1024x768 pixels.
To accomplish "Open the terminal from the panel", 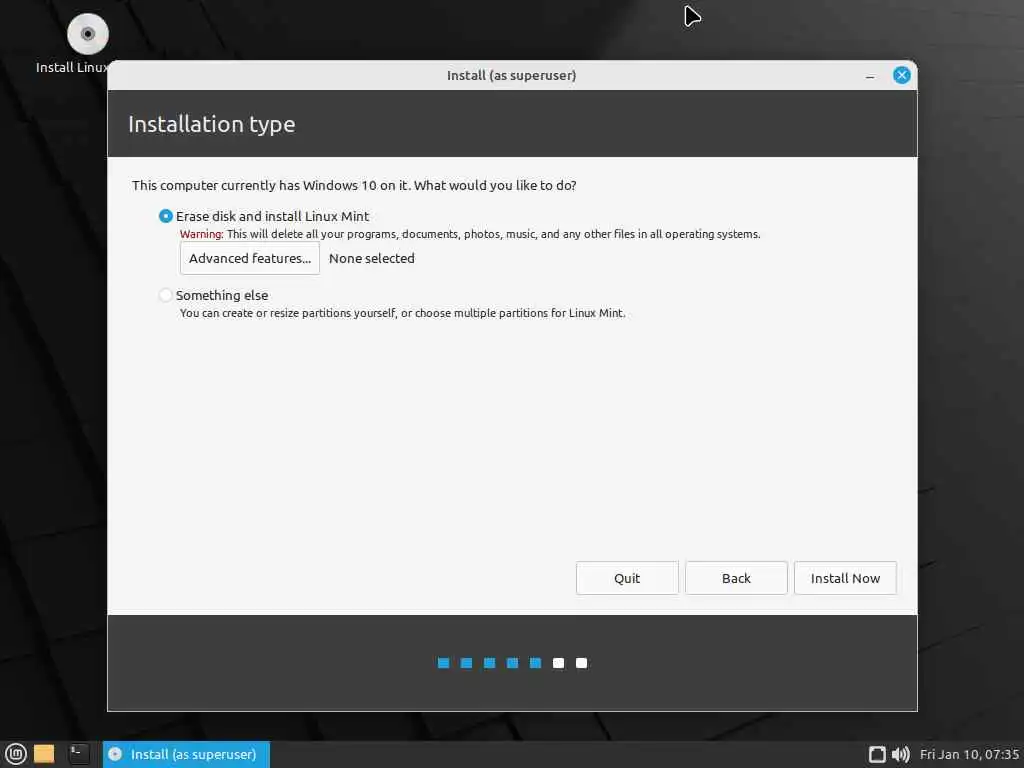I will tap(78, 754).
